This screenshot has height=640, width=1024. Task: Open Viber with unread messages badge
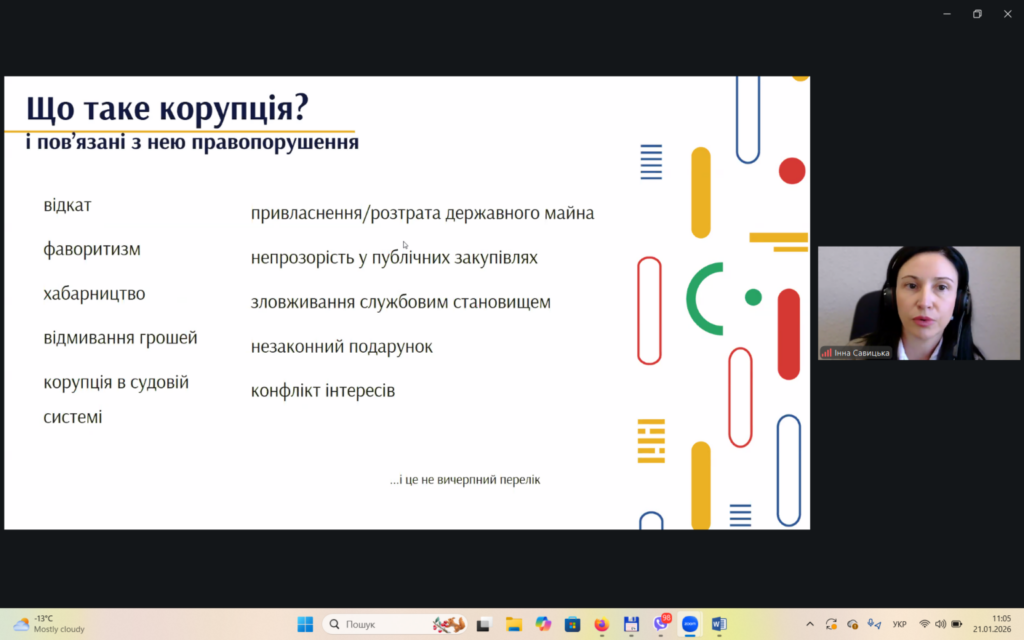click(661, 624)
